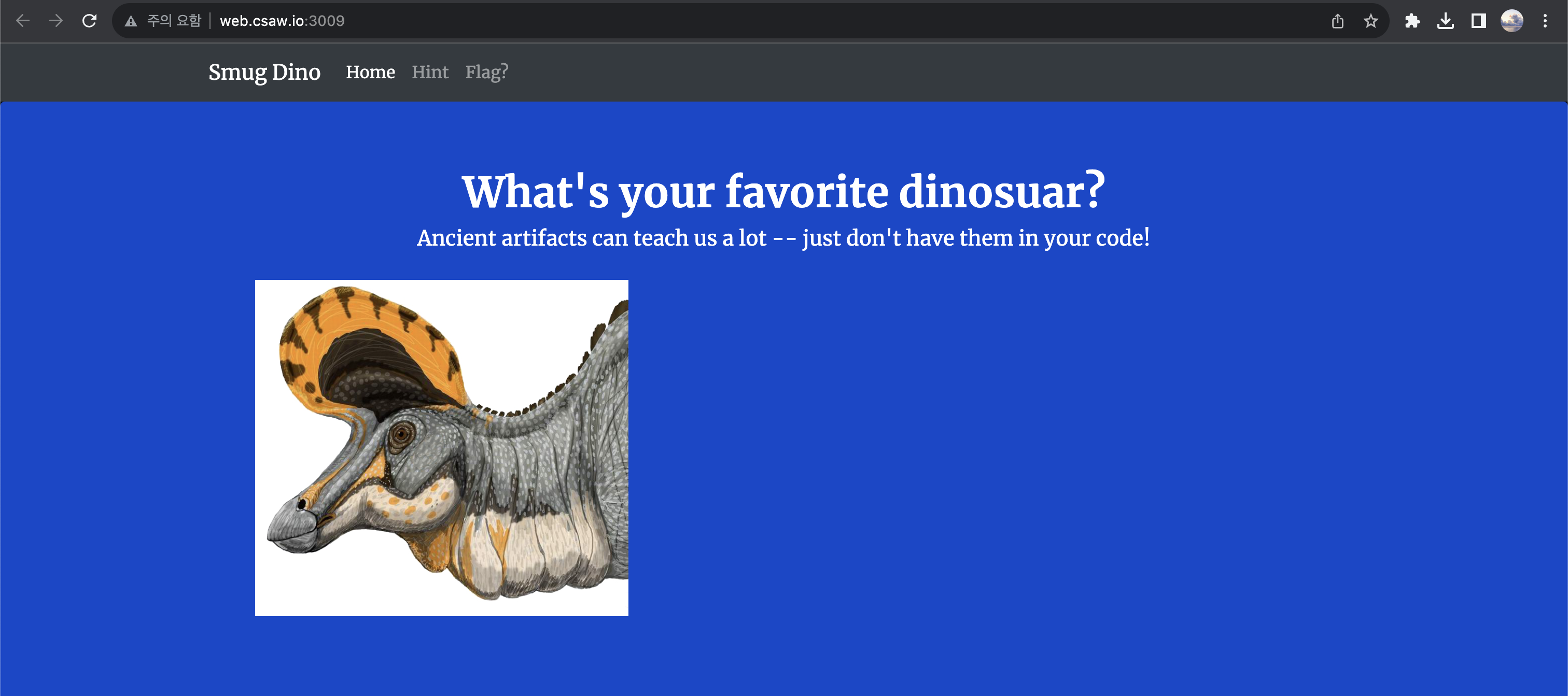Image resolution: width=1568 pixels, height=696 pixels.
Task: Open the Smug Dino brand link
Action: pyautogui.click(x=264, y=72)
